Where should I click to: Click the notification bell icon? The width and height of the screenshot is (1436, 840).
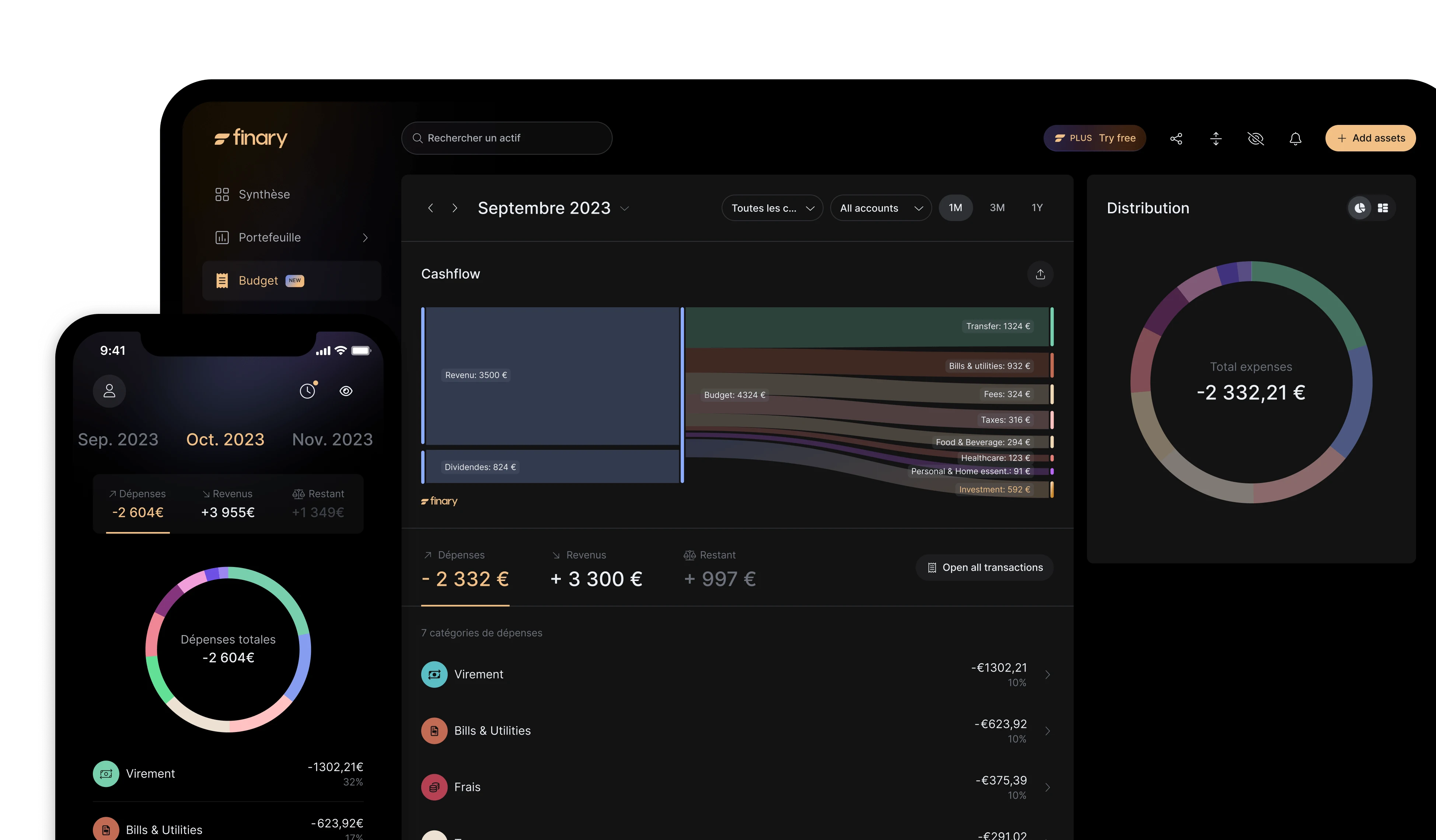pos(1295,139)
